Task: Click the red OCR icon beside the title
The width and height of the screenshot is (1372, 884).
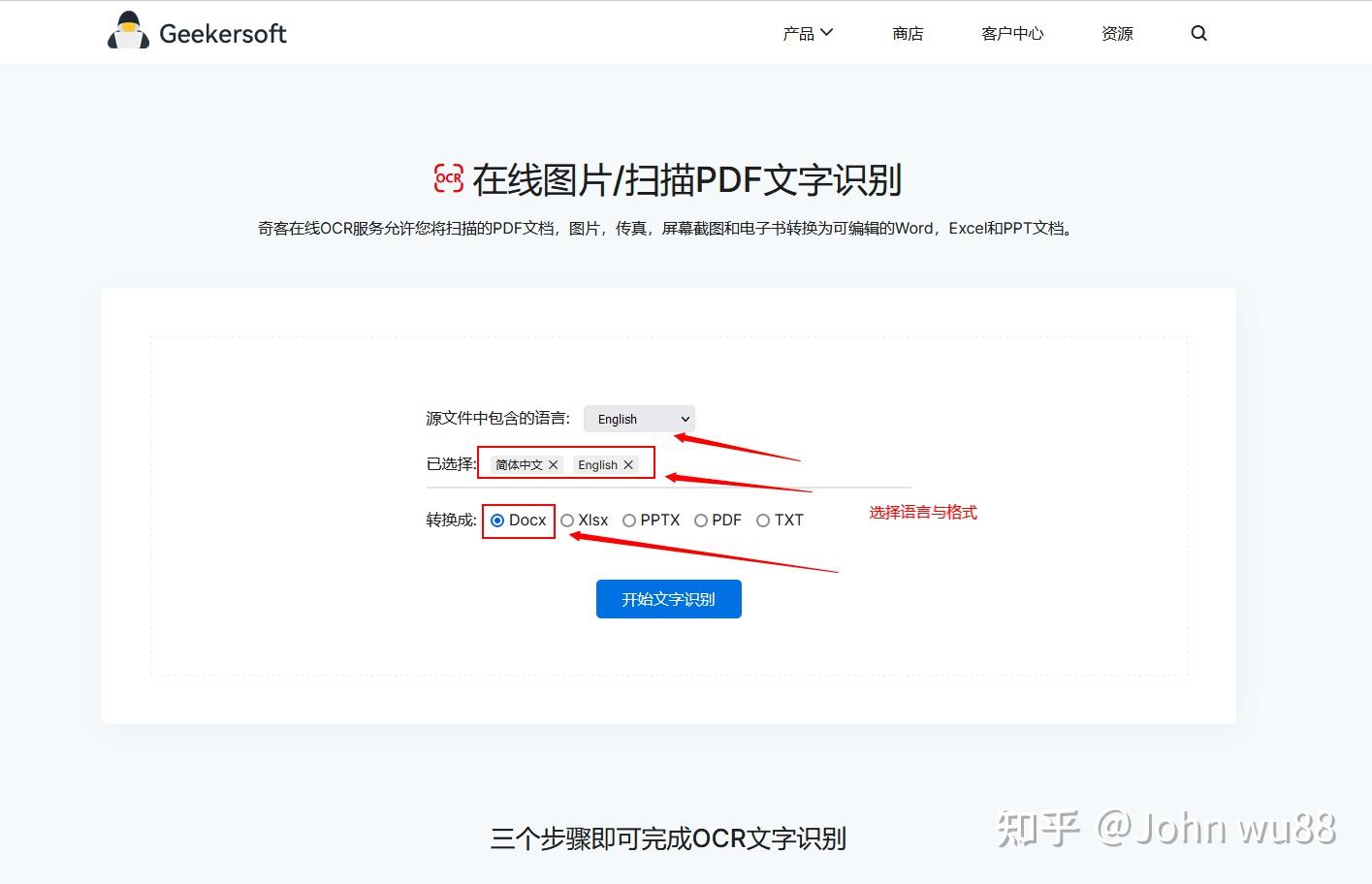Action: pyautogui.click(x=448, y=178)
